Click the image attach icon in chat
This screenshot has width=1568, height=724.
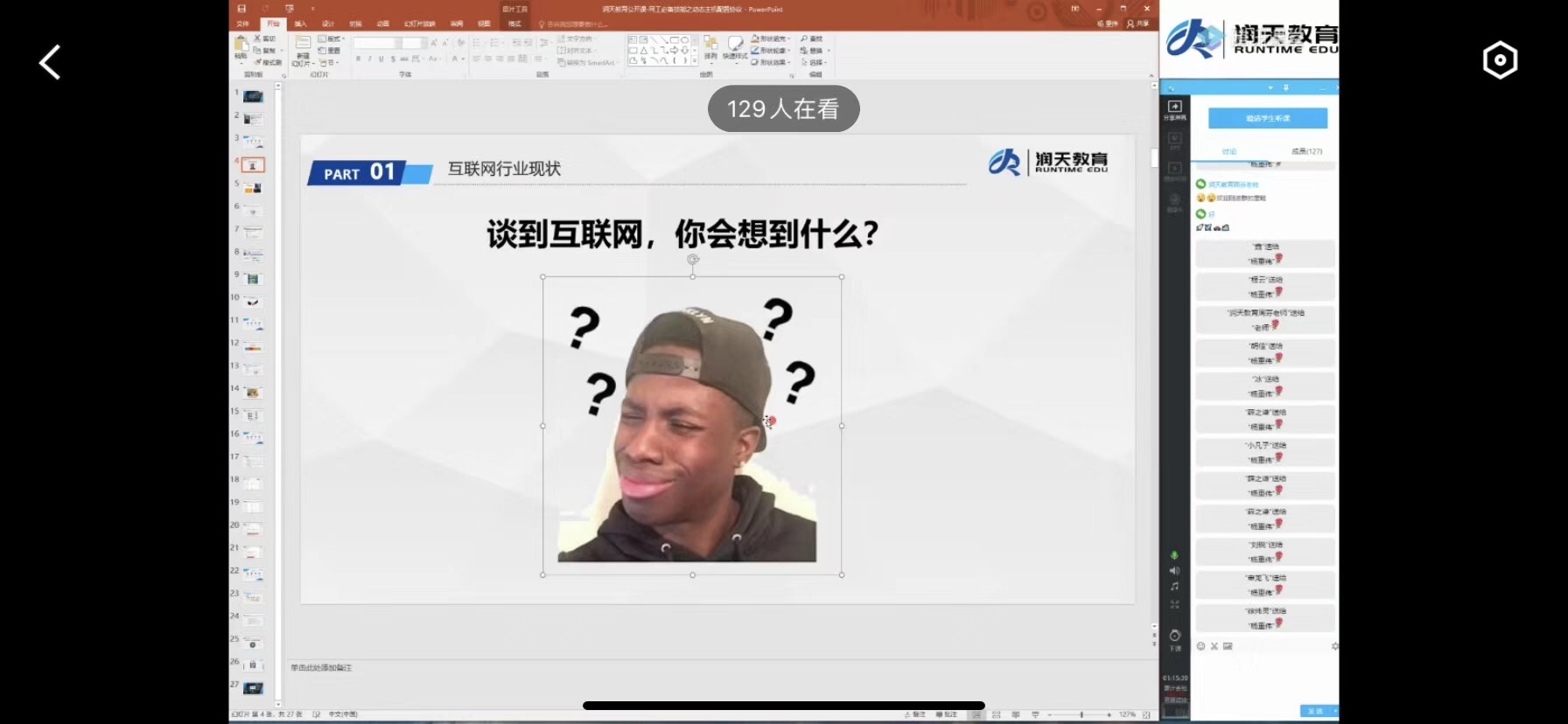[x=1228, y=646]
